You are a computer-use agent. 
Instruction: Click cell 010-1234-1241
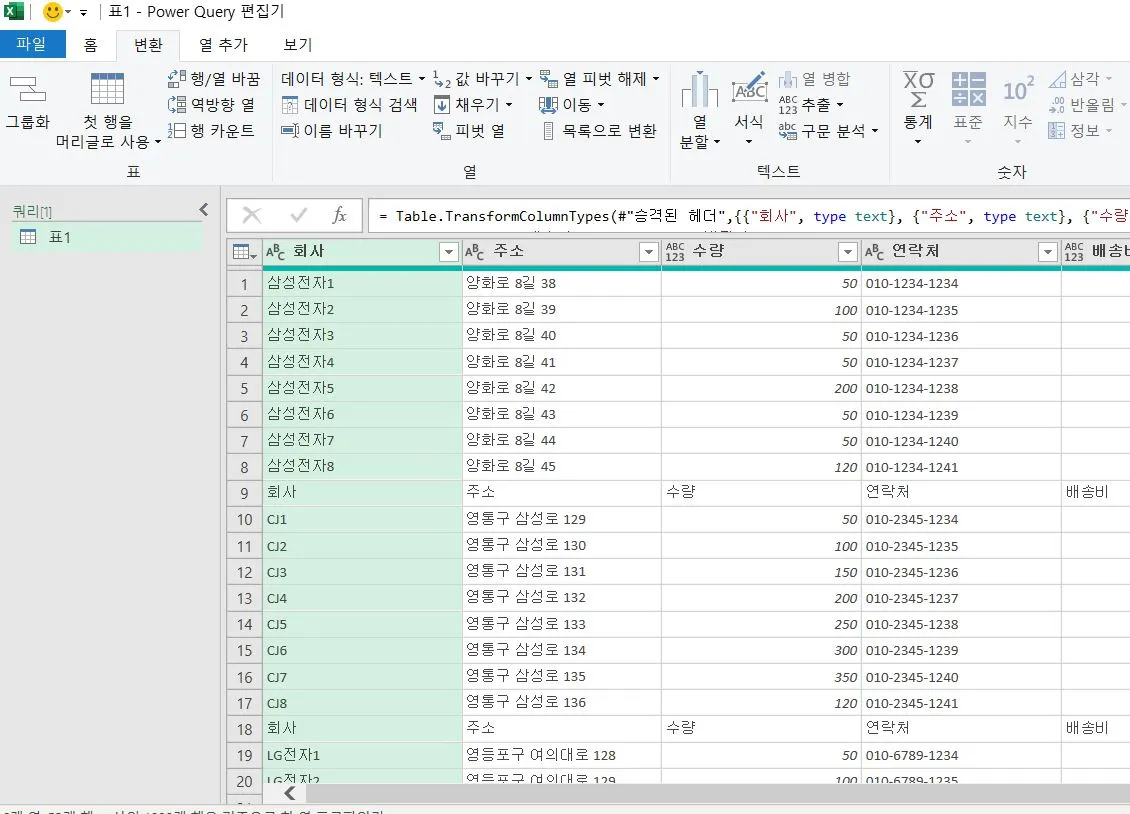pos(961,467)
